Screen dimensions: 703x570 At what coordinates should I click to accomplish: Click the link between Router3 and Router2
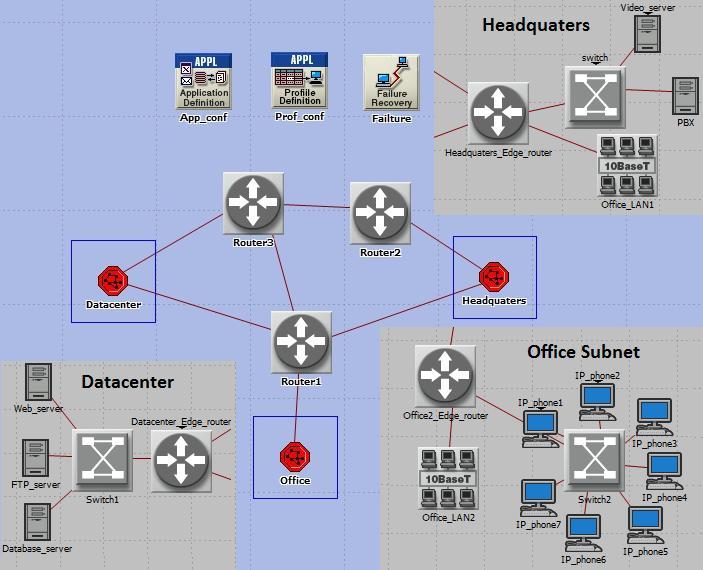(x=317, y=206)
